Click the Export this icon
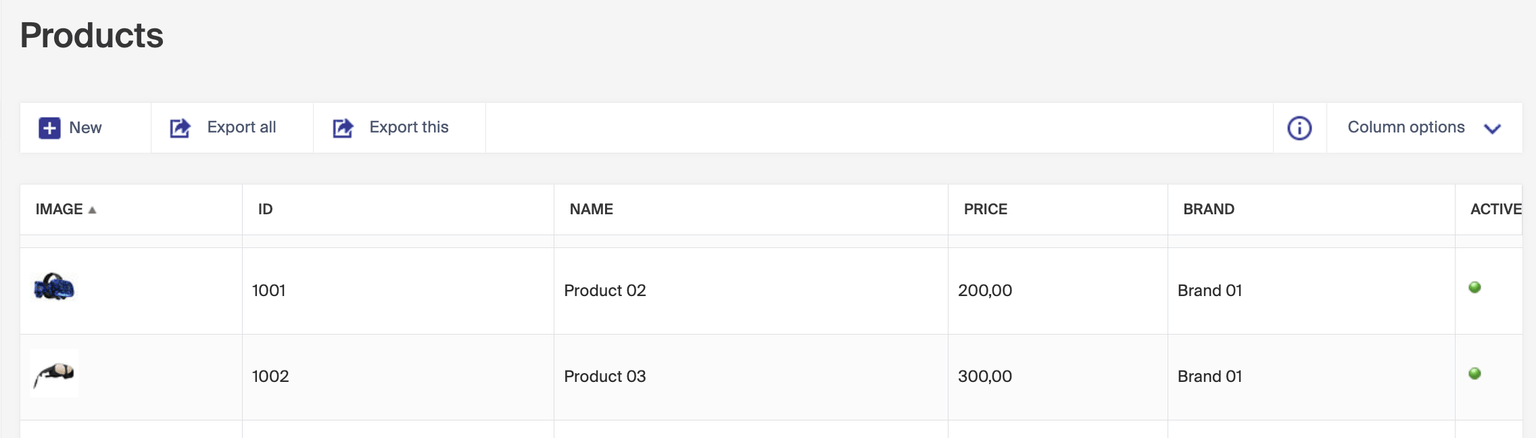This screenshot has height=438, width=1536. [x=343, y=128]
